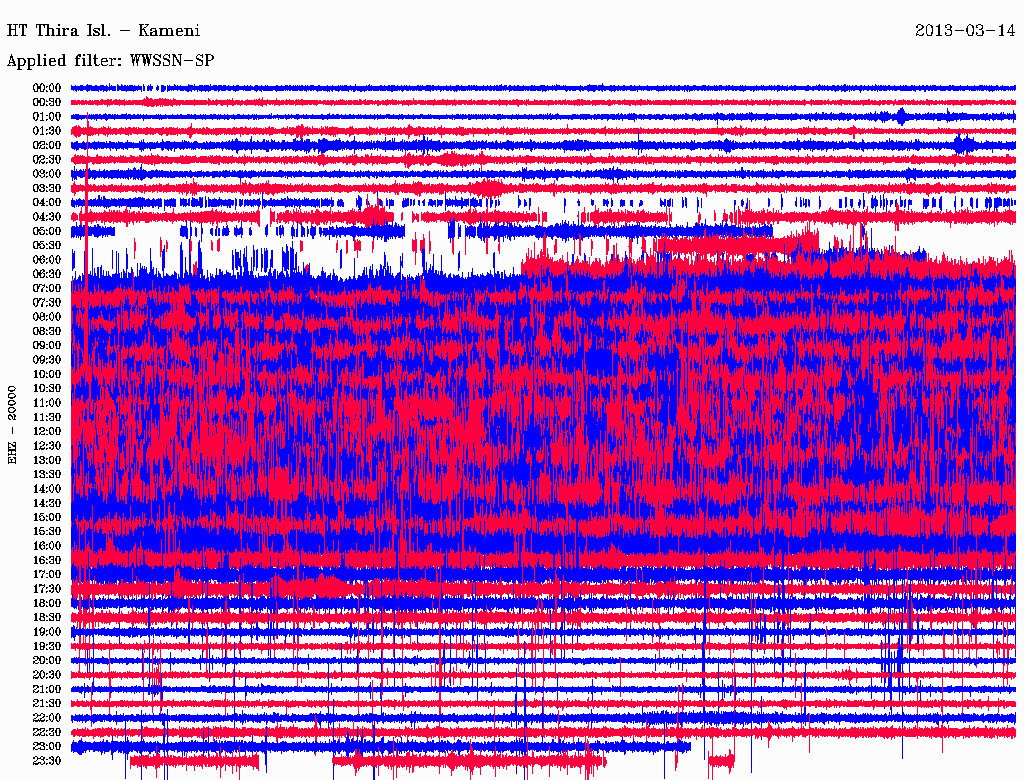Select the 17:00 time row label
The width and height of the screenshot is (1024, 780).
click(x=47, y=575)
